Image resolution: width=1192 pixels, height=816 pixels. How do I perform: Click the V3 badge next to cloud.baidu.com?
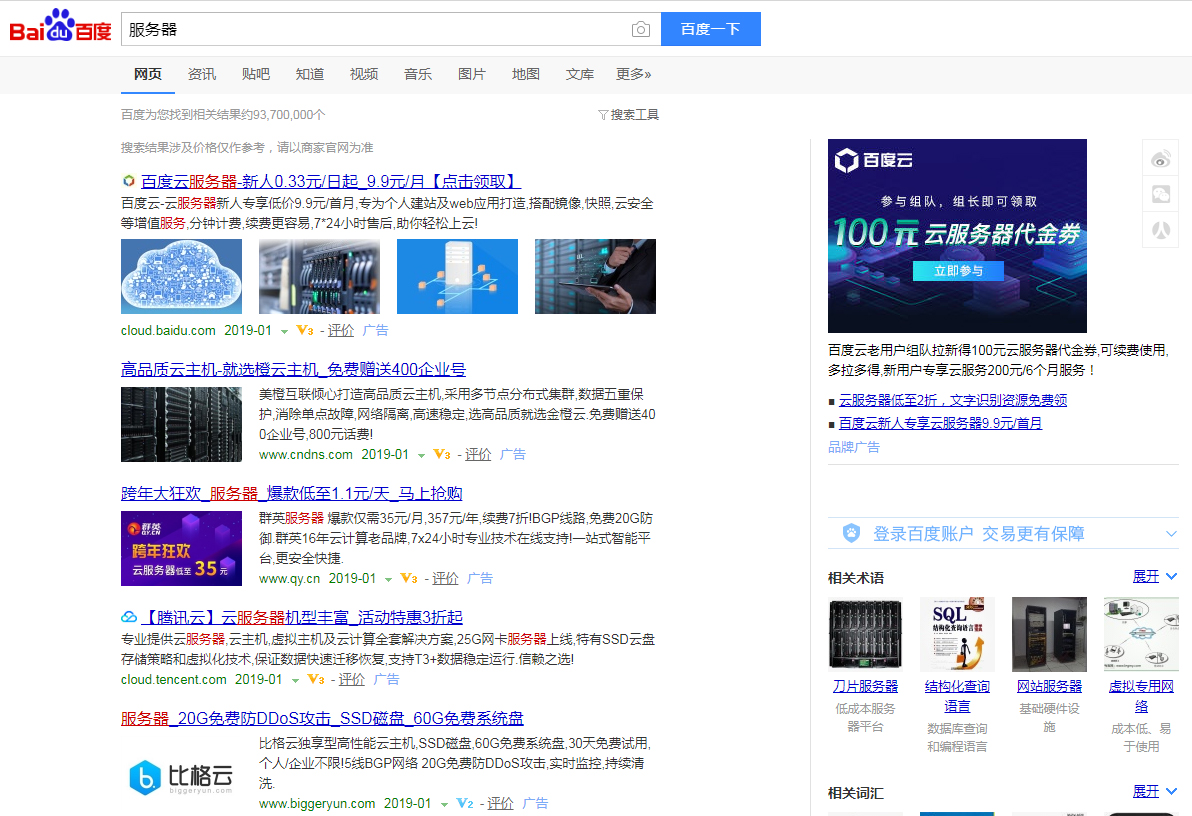tap(305, 331)
